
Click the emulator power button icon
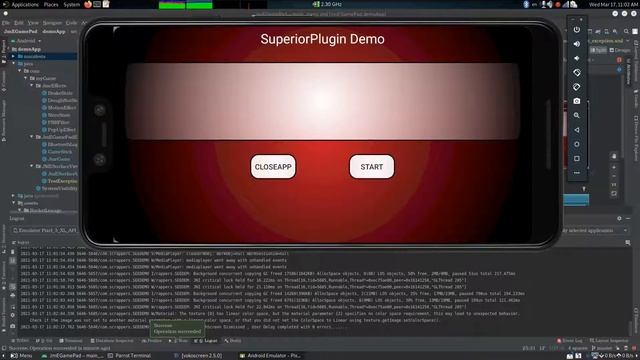tap(577, 29)
